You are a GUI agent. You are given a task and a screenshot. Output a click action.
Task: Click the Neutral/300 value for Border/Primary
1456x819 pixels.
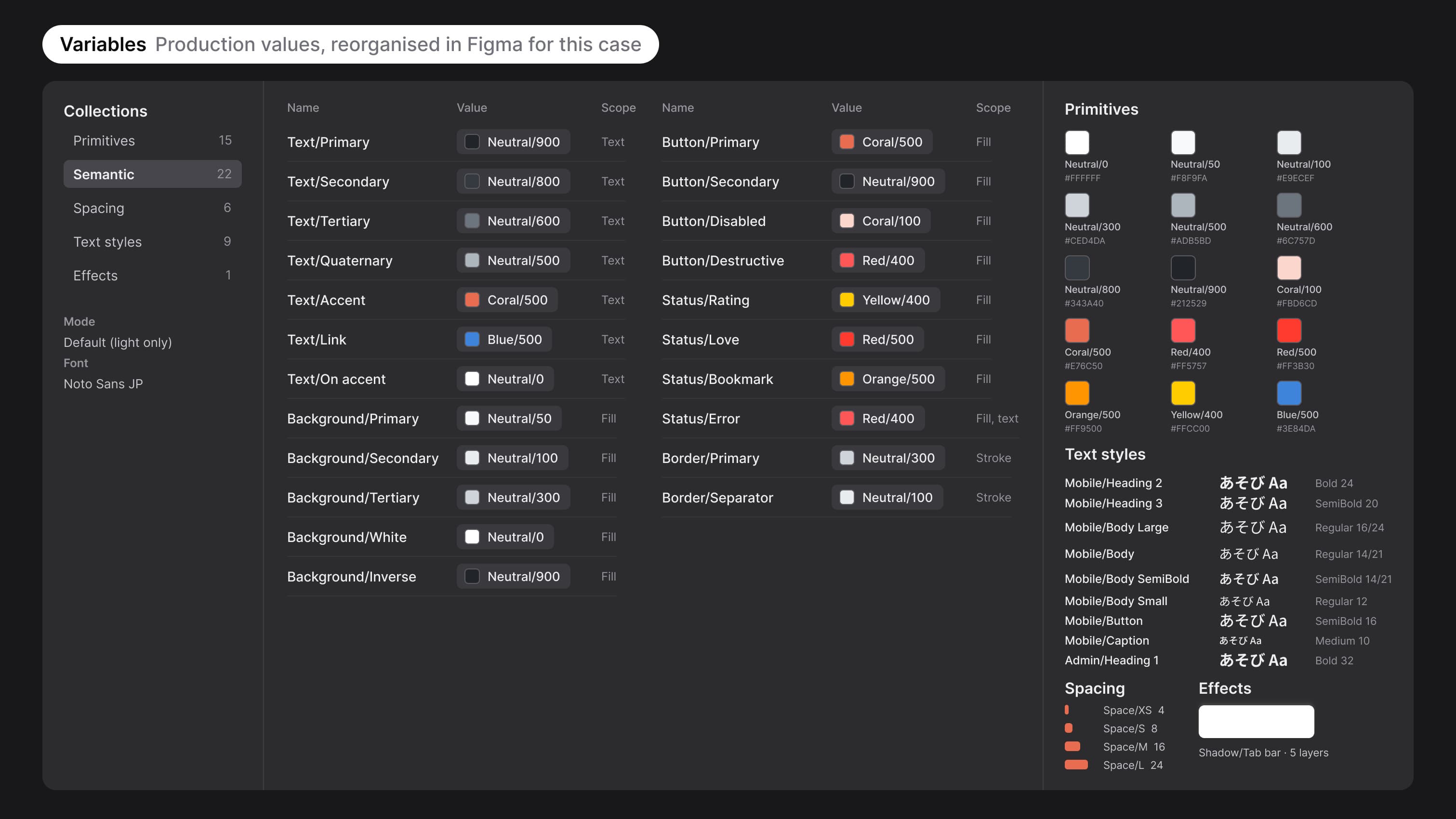(888, 458)
